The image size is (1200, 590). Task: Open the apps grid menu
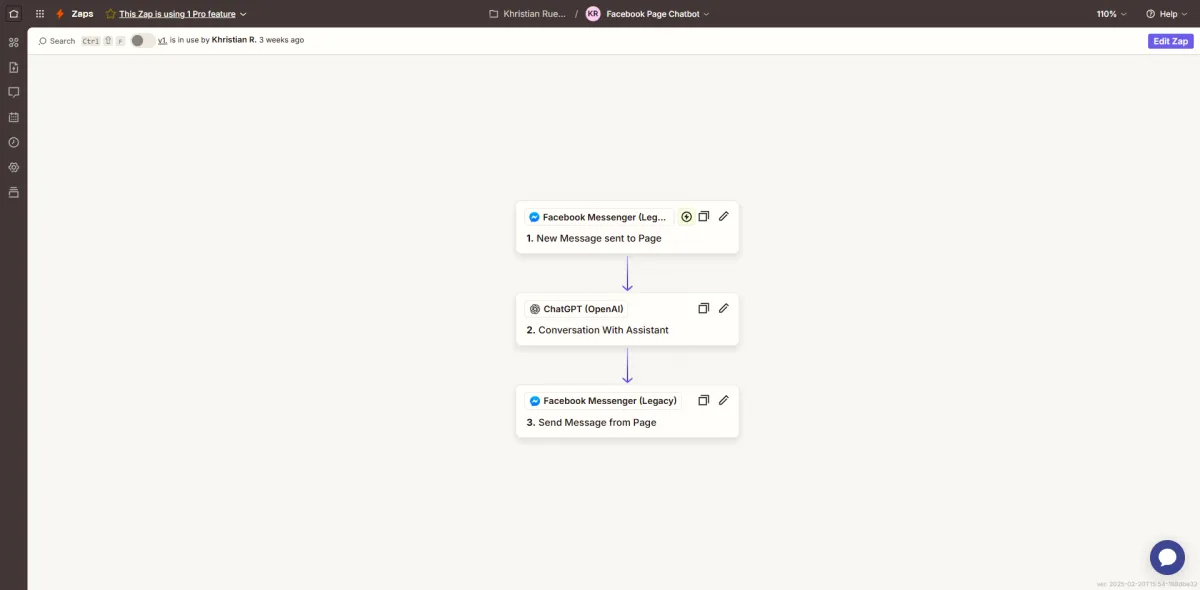[x=39, y=14]
